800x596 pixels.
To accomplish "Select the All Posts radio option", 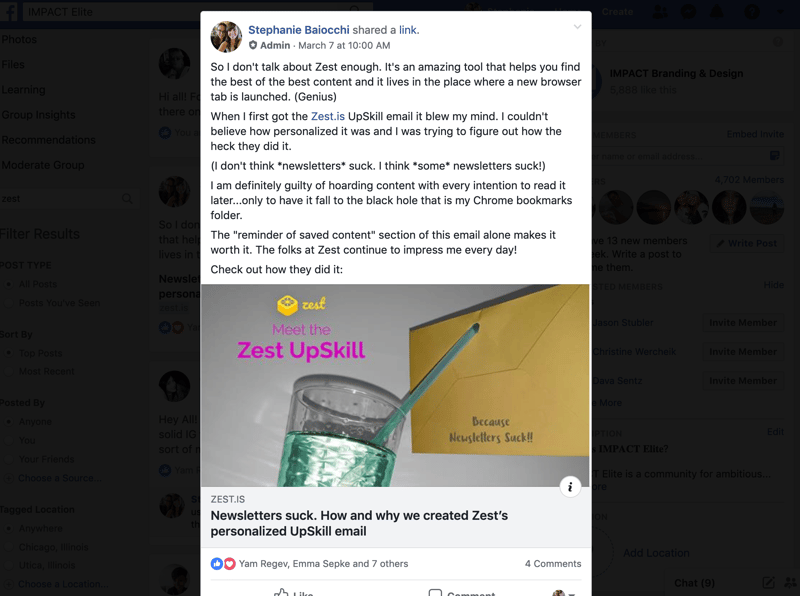I will [x=9, y=284].
